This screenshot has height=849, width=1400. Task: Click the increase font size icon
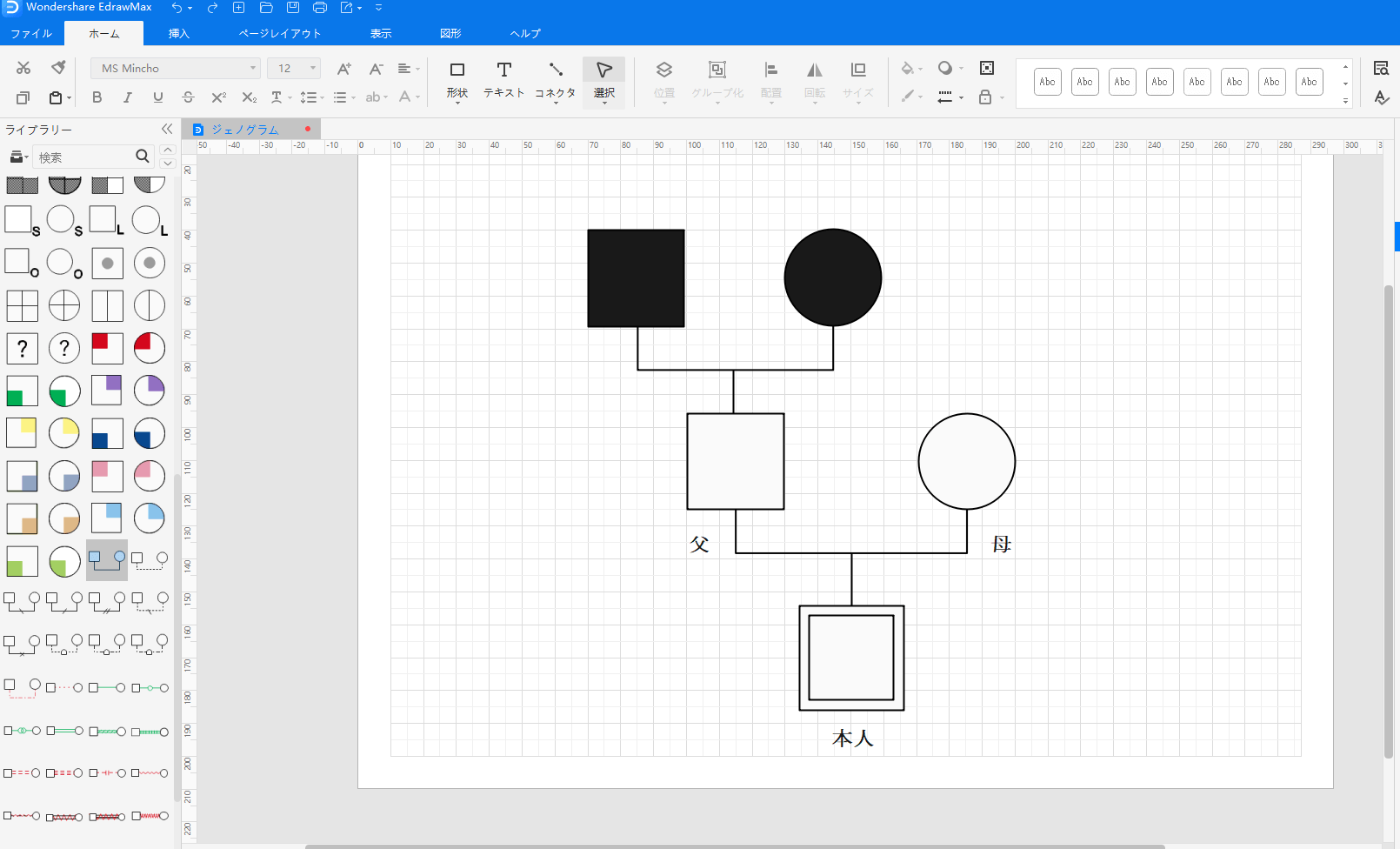[343, 69]
